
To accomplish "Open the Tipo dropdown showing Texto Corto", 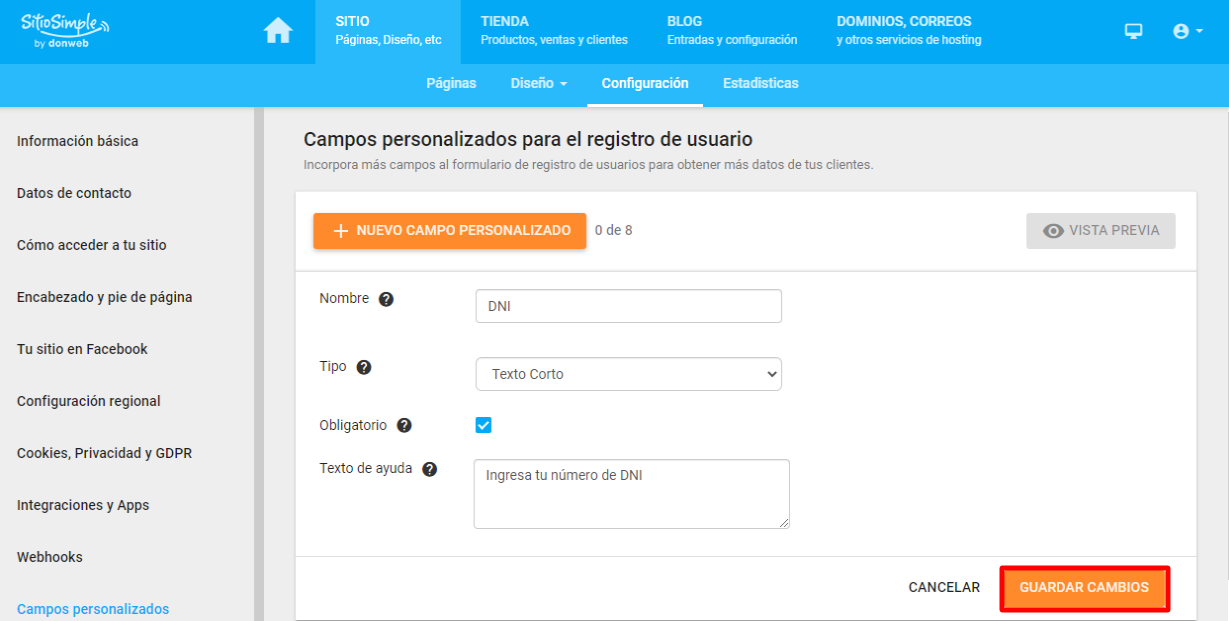I will pyautogui.click(x=629, y=374).
